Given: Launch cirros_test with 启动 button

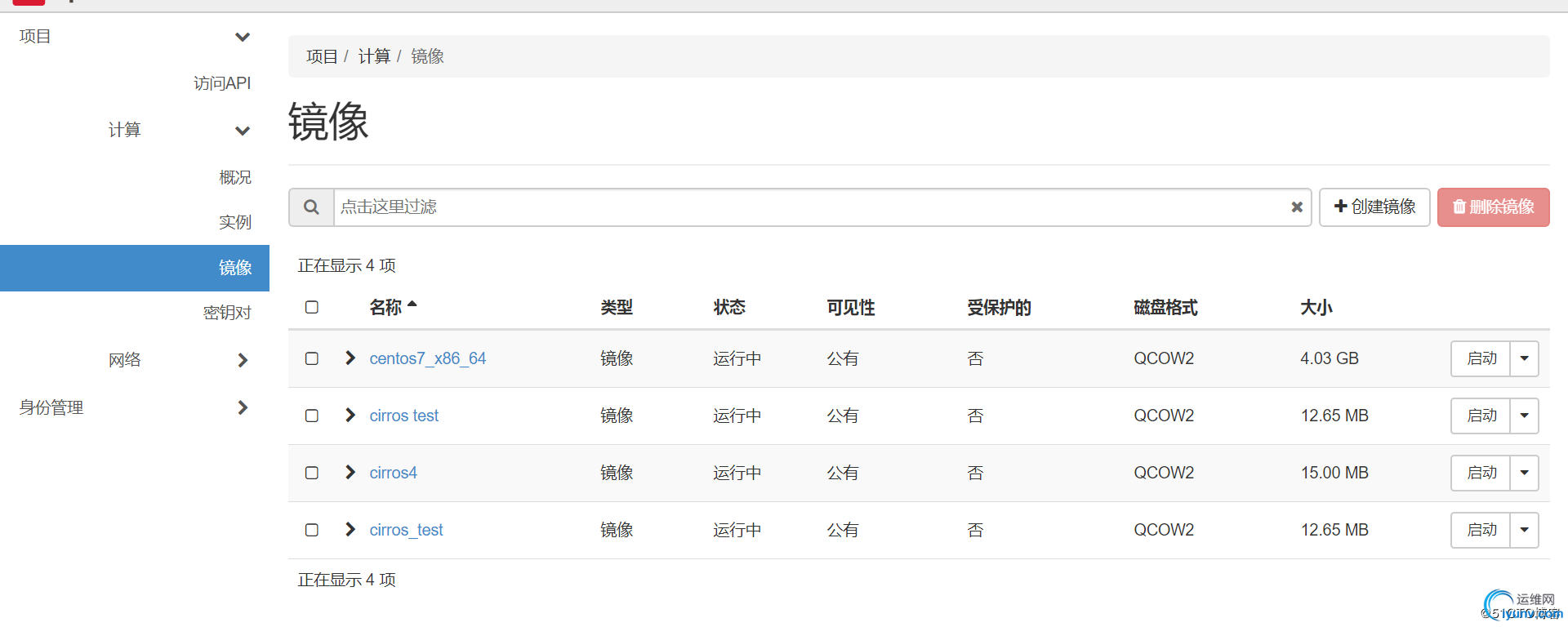Looking at the screenshot, I should click(1481, 530).
